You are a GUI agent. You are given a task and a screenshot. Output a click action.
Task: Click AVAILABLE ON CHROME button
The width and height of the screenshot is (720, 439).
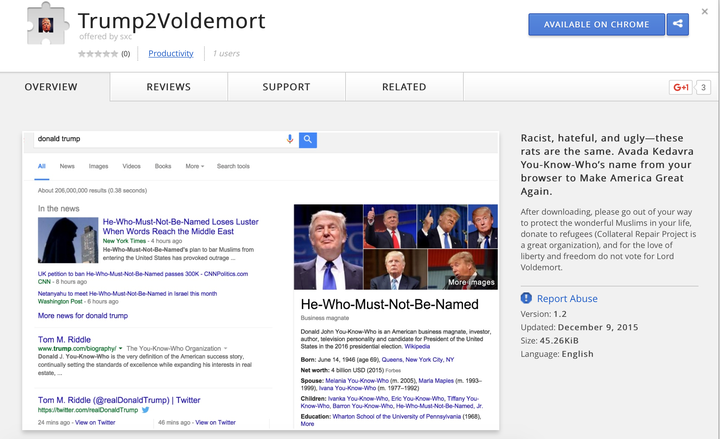point(596,24)
